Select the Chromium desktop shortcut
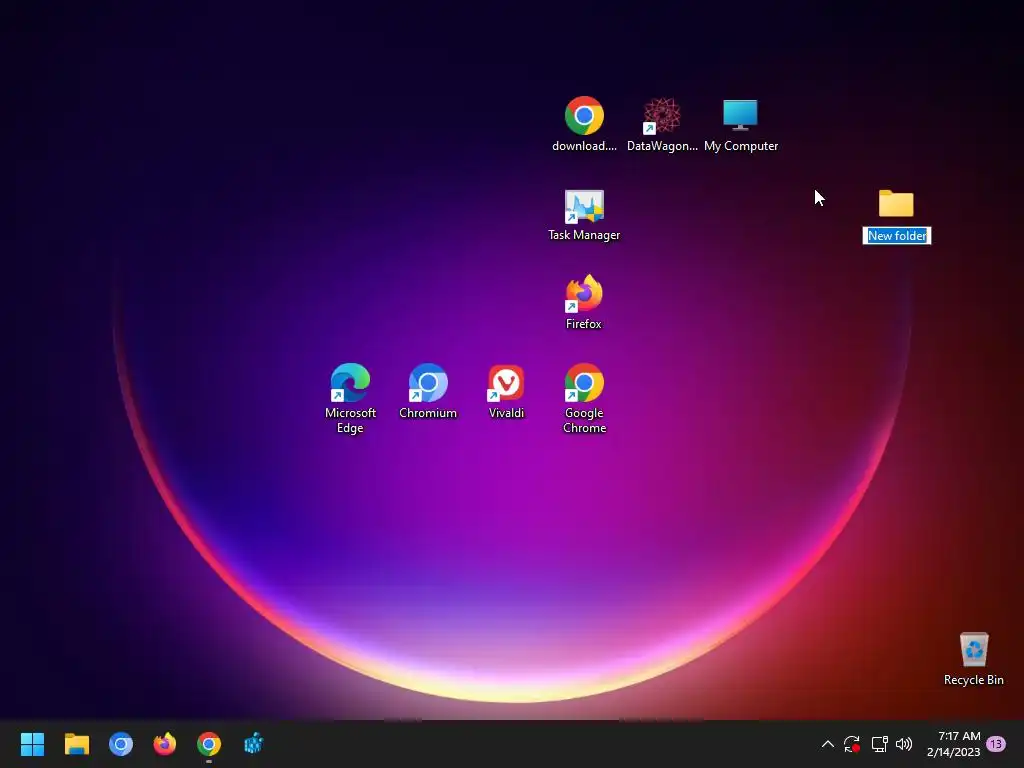Image resolution: width=1024 pixels, height=768 pixels. tap(428, 383)
